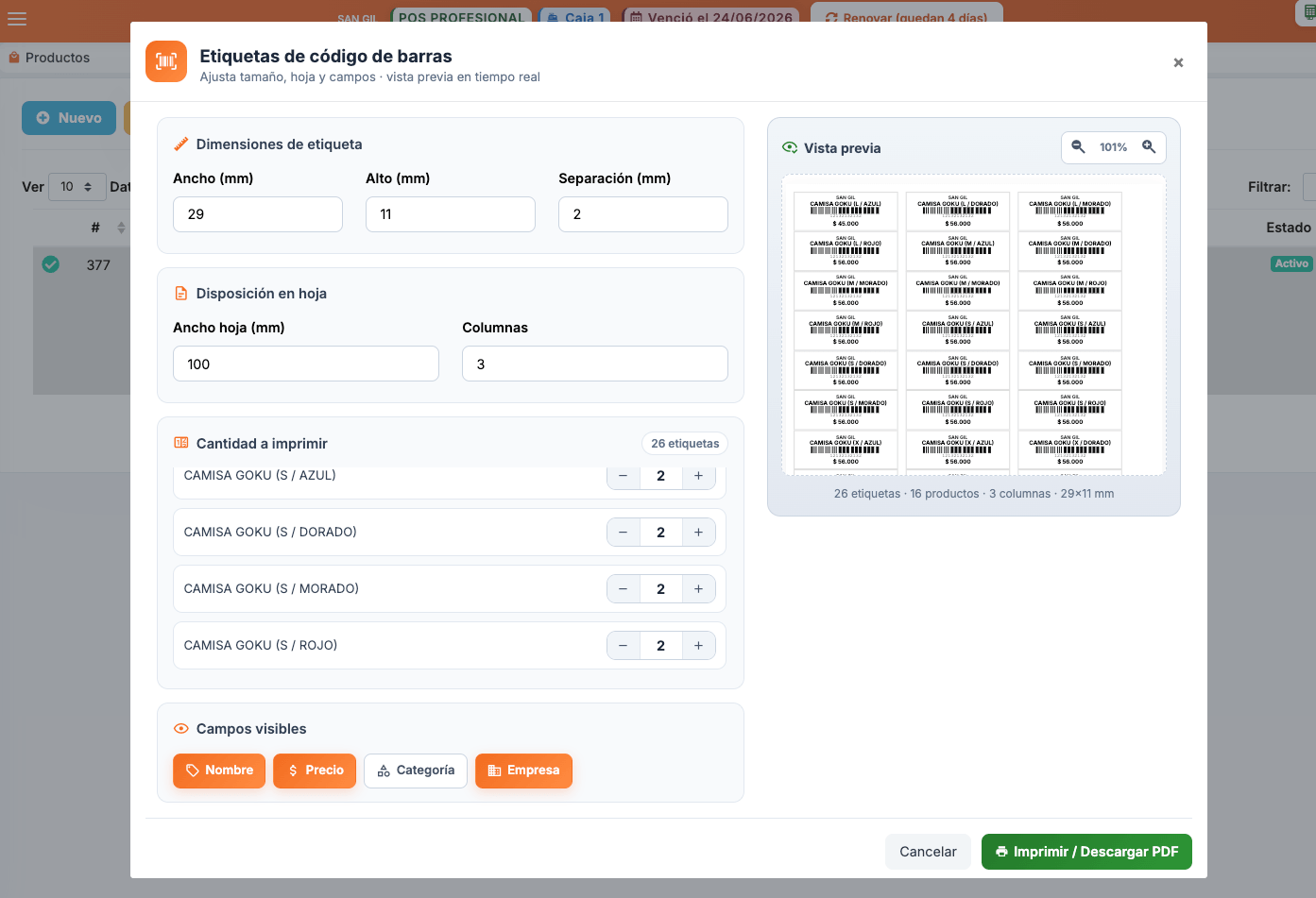Click the Columnas input field

(595, 364)
